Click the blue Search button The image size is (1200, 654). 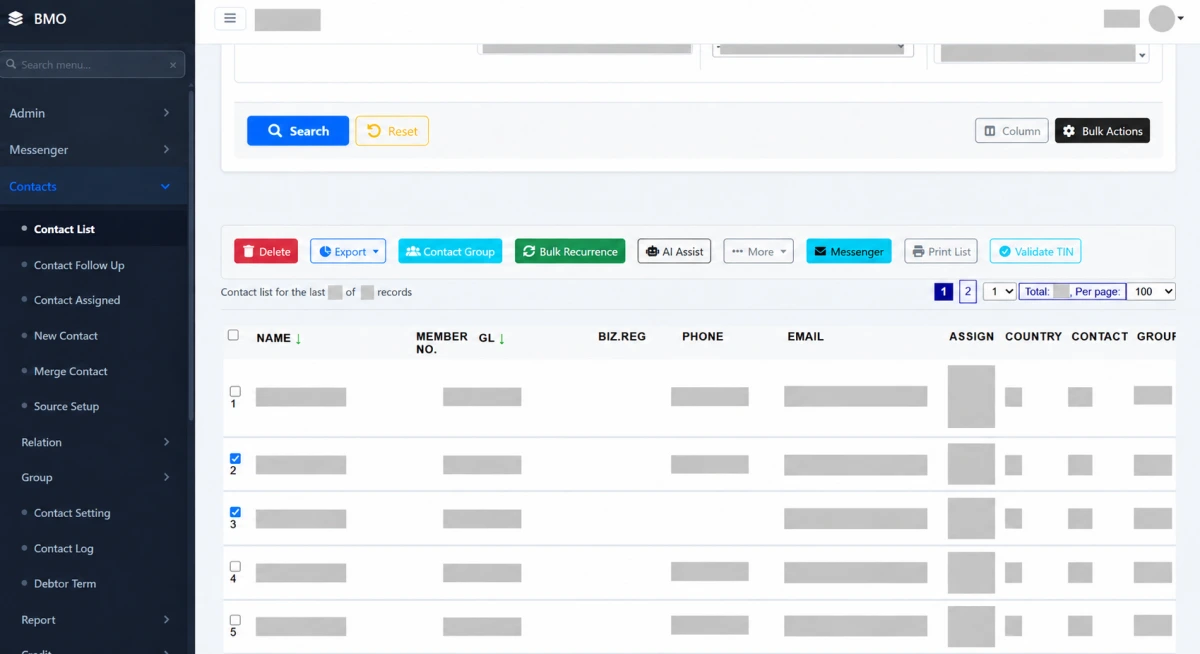298,131
